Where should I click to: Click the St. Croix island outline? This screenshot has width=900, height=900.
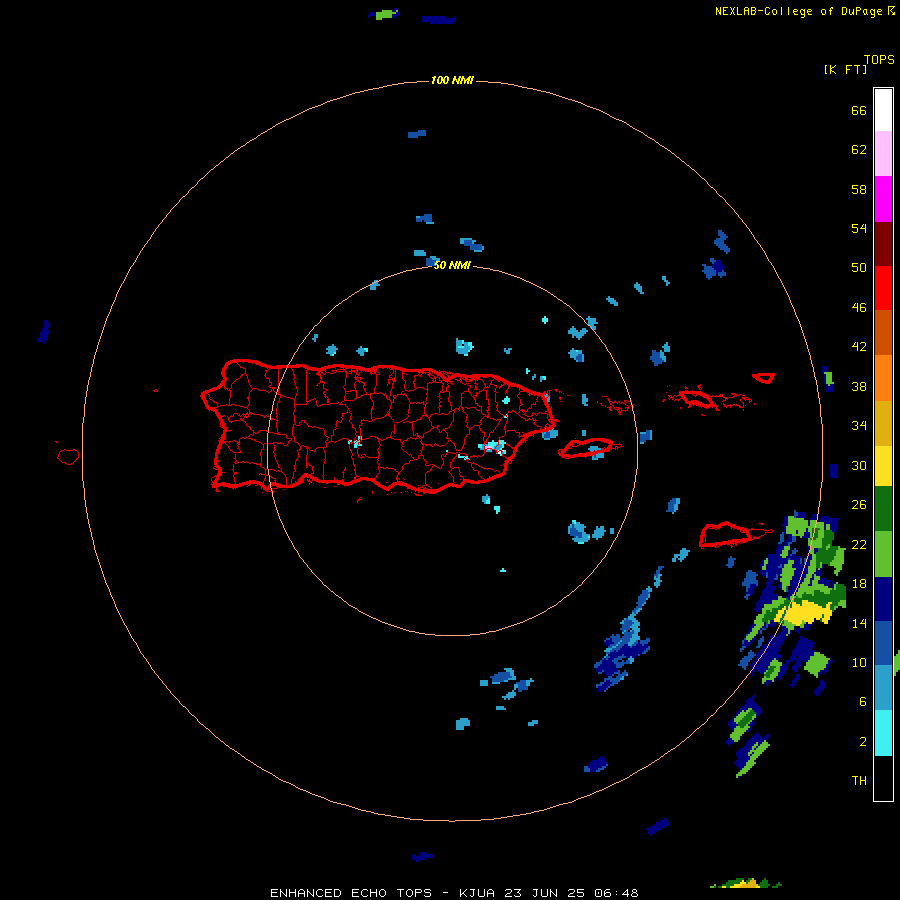coord(726,534)
